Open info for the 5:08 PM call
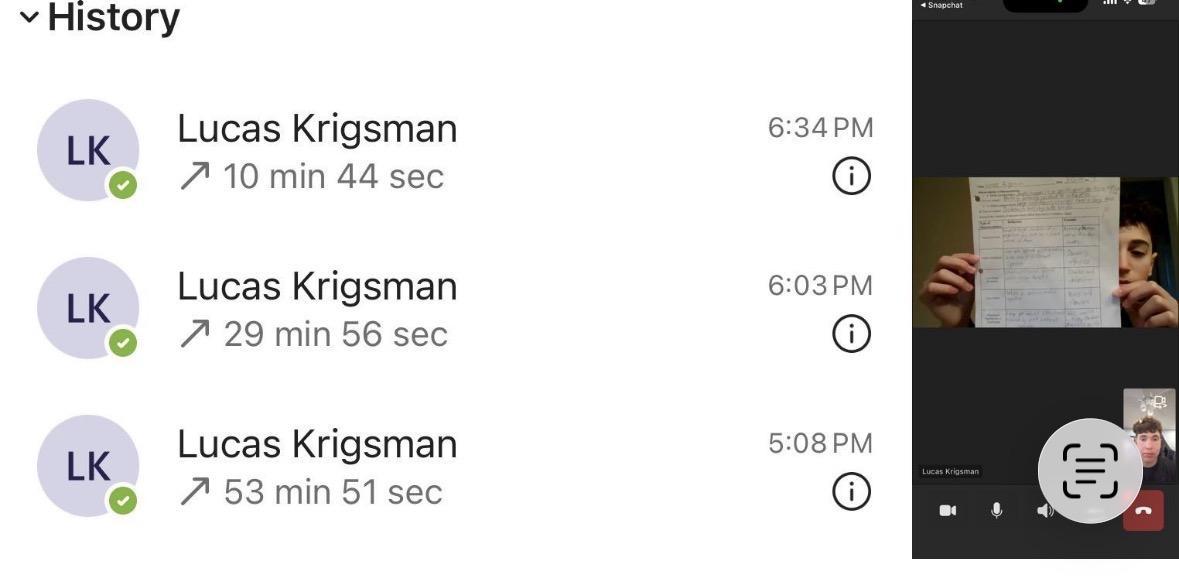Screen dimensions: 1179x584 pyautogui.click(x=851, y=491)
